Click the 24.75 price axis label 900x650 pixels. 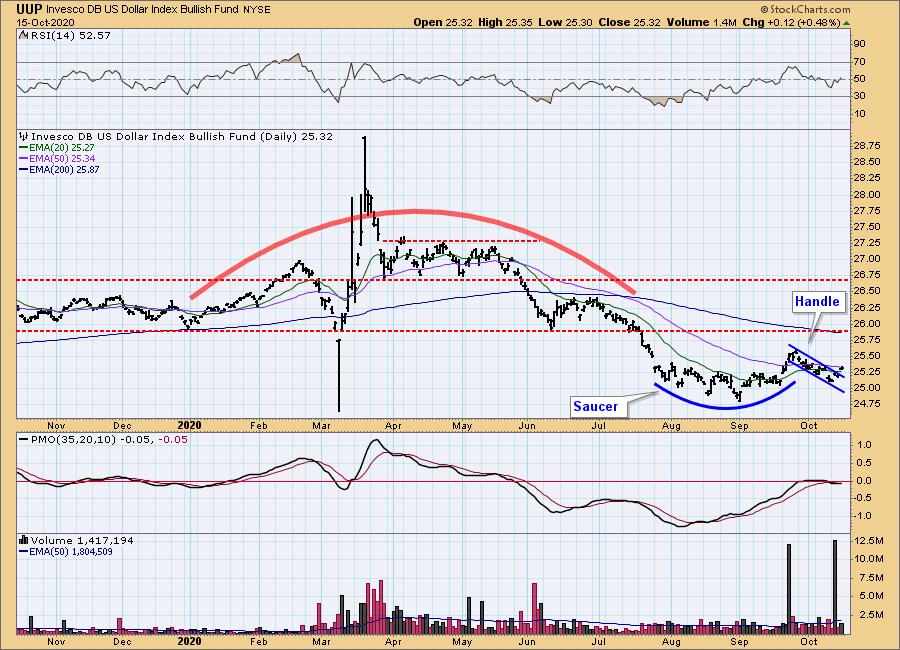pyautogui.click(x=867, y=404)
